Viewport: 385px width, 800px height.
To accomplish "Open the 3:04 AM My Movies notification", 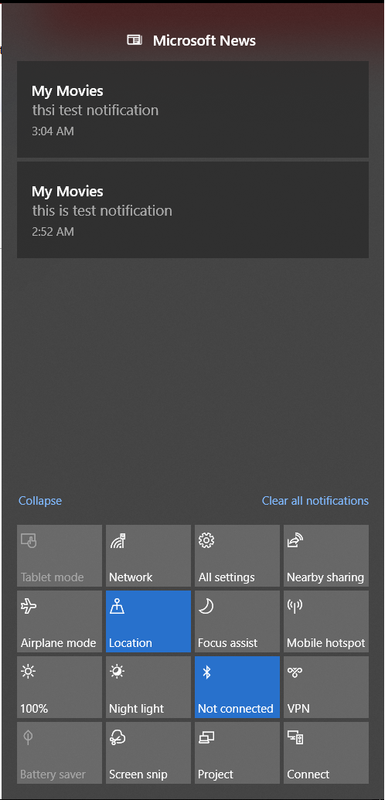I will [x=193, y=109].
